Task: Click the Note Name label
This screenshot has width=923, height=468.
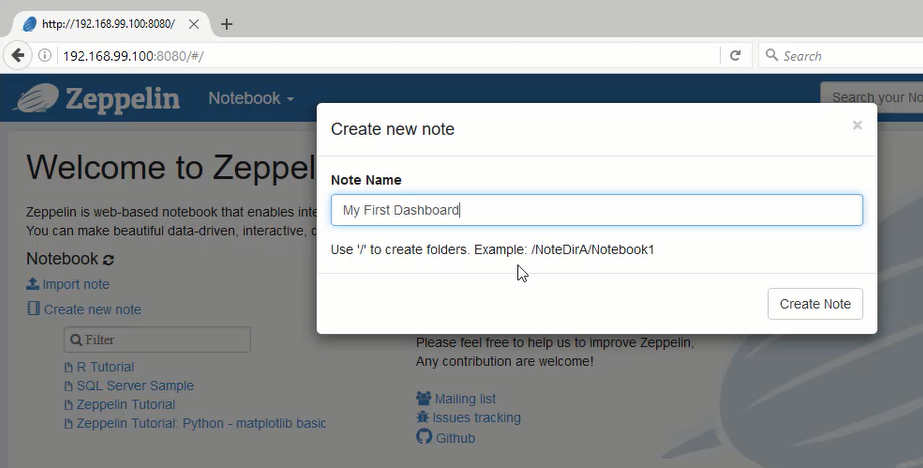Action: (x=366, y=180)
